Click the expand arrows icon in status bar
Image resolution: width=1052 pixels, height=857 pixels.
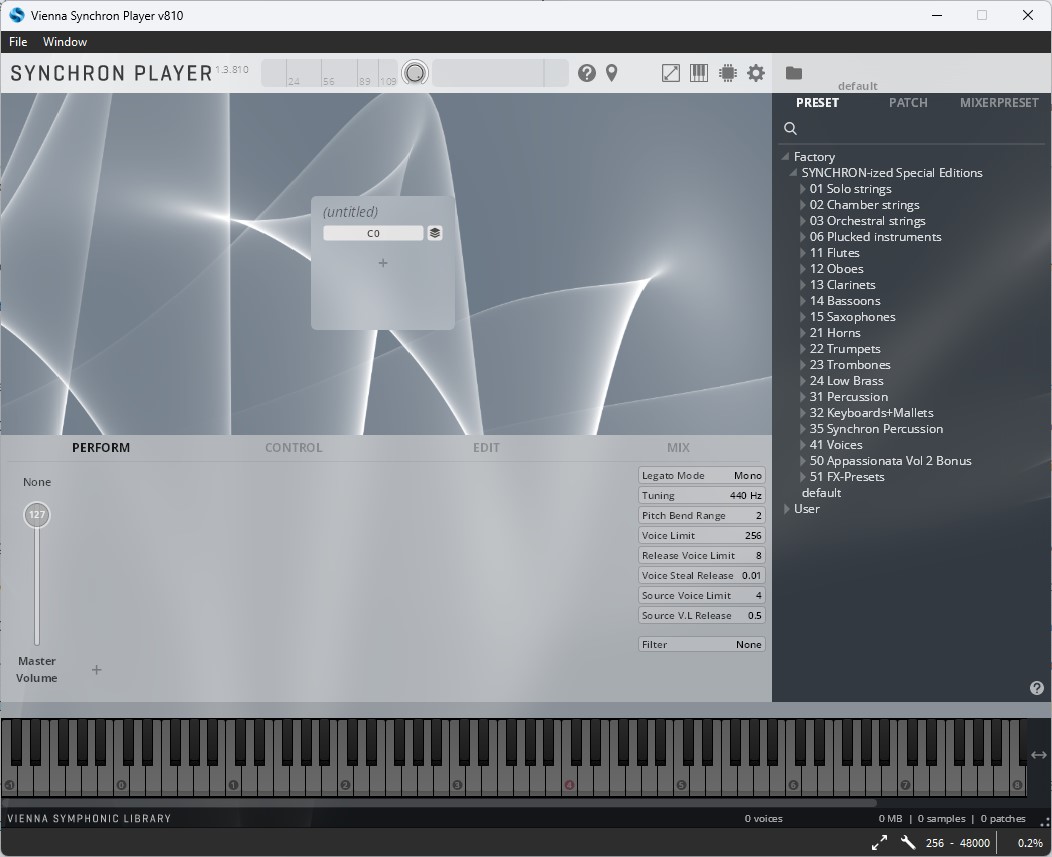click(879, 842)
